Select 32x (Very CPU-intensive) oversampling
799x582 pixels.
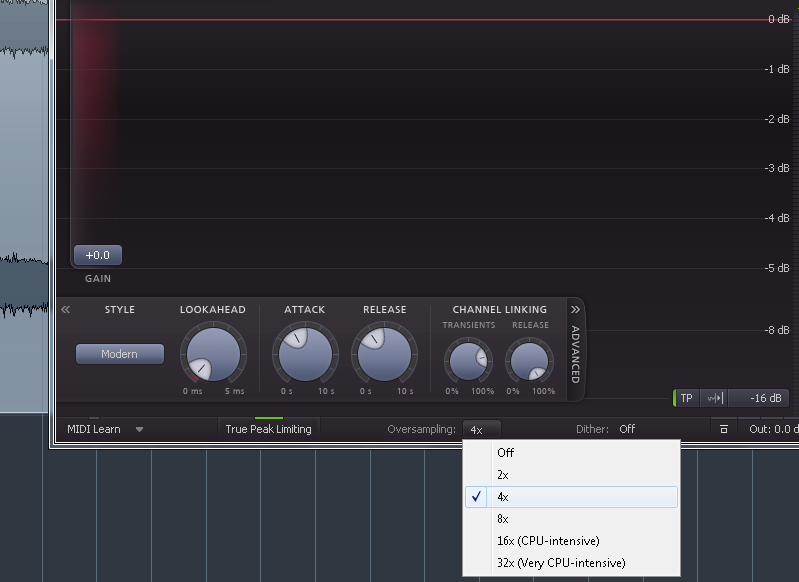click(560, 563)
